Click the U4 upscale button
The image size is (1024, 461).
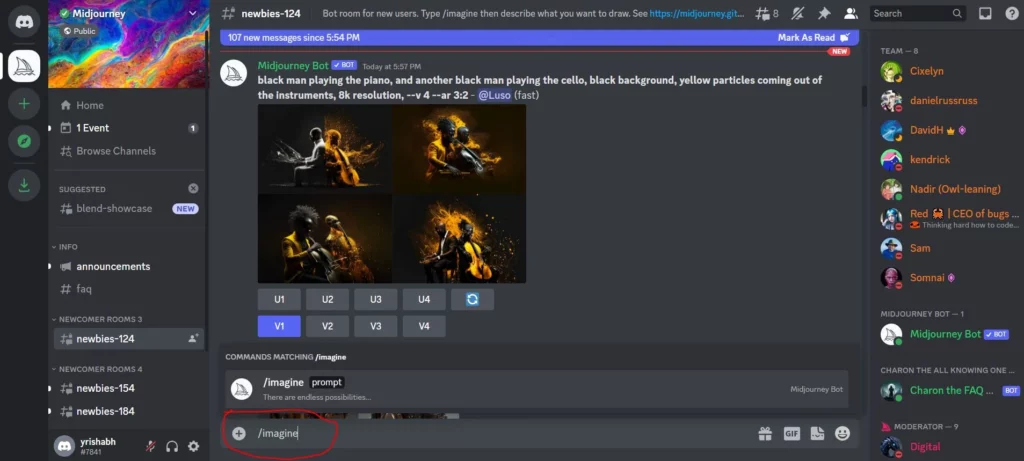[424, 299]
